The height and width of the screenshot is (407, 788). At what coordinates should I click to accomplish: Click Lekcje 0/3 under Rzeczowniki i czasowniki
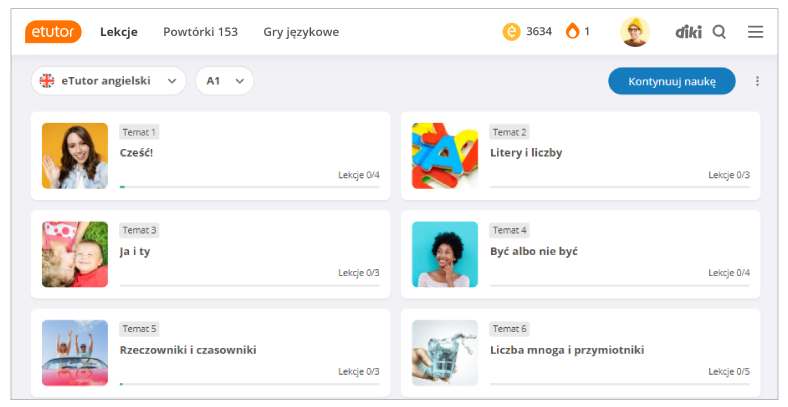click(359, 371)
